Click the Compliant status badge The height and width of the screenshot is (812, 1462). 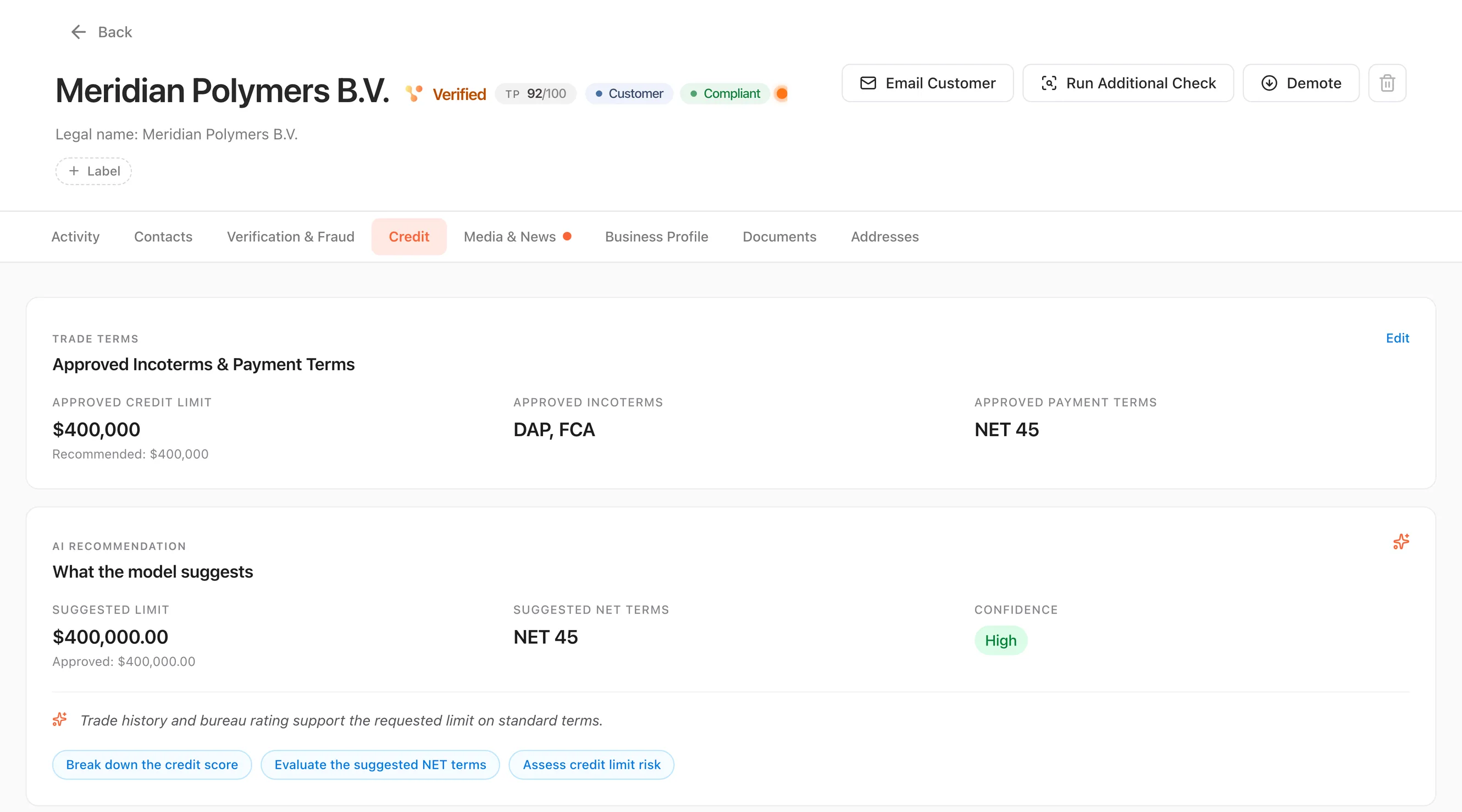(725, 93)
